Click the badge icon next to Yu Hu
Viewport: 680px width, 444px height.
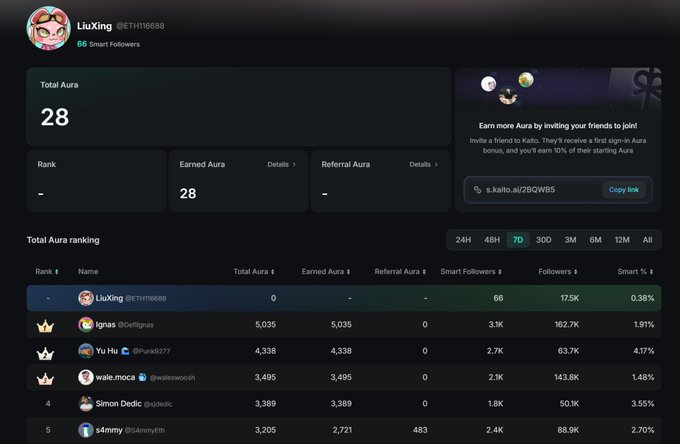(x=125, y=351)
